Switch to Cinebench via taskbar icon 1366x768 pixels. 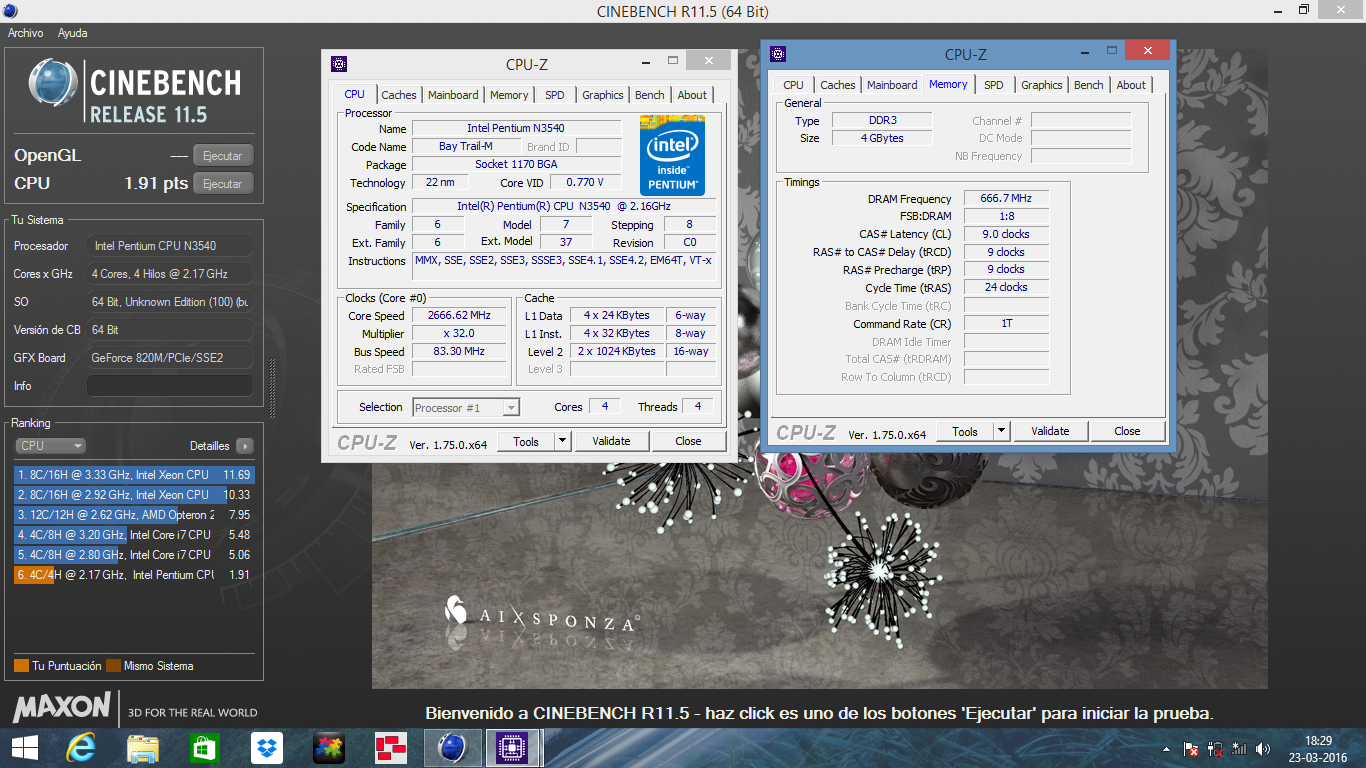(452, 748)
